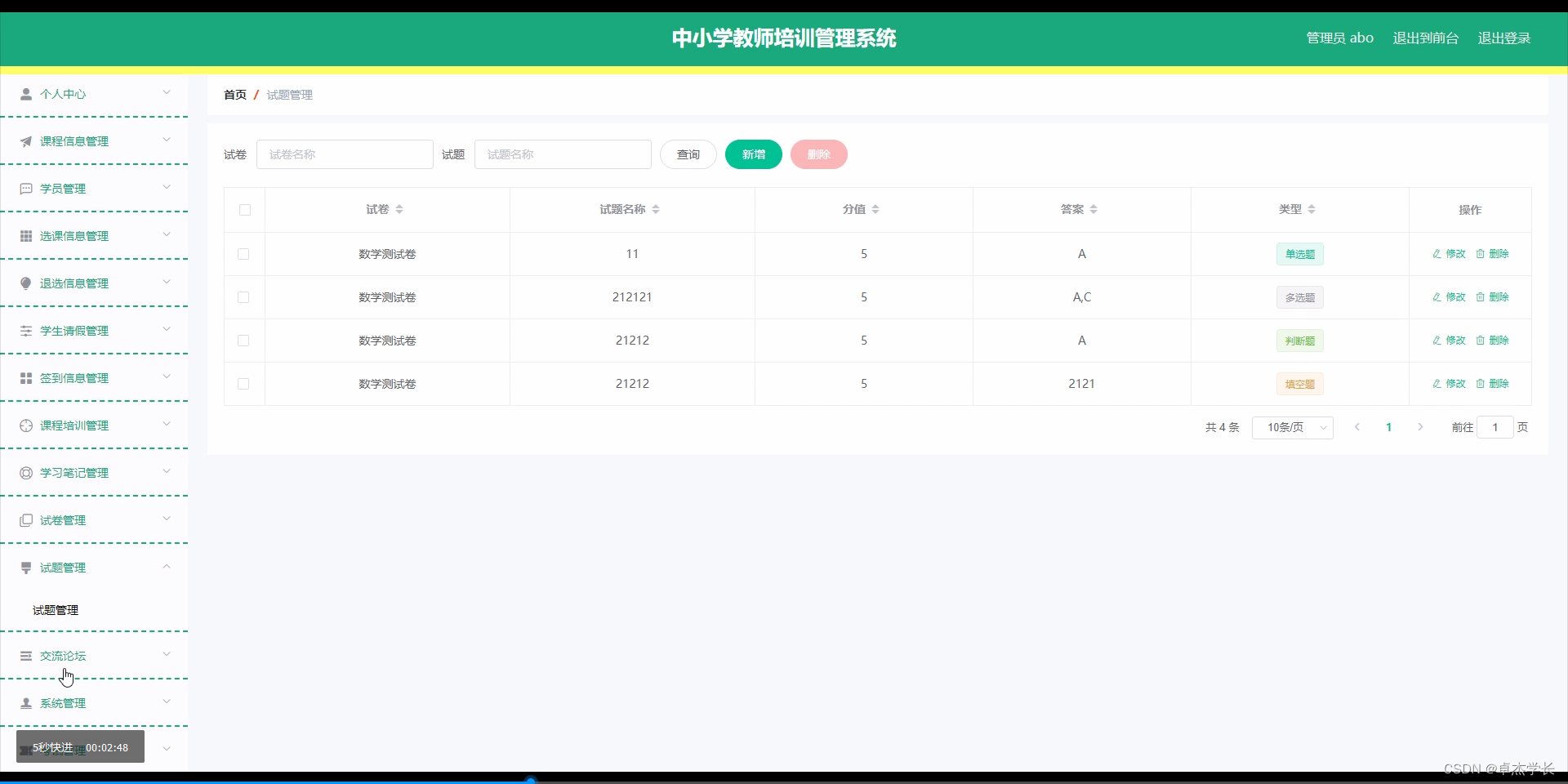
Task: Check the row with answer A,C
Action: pos(243,297)
